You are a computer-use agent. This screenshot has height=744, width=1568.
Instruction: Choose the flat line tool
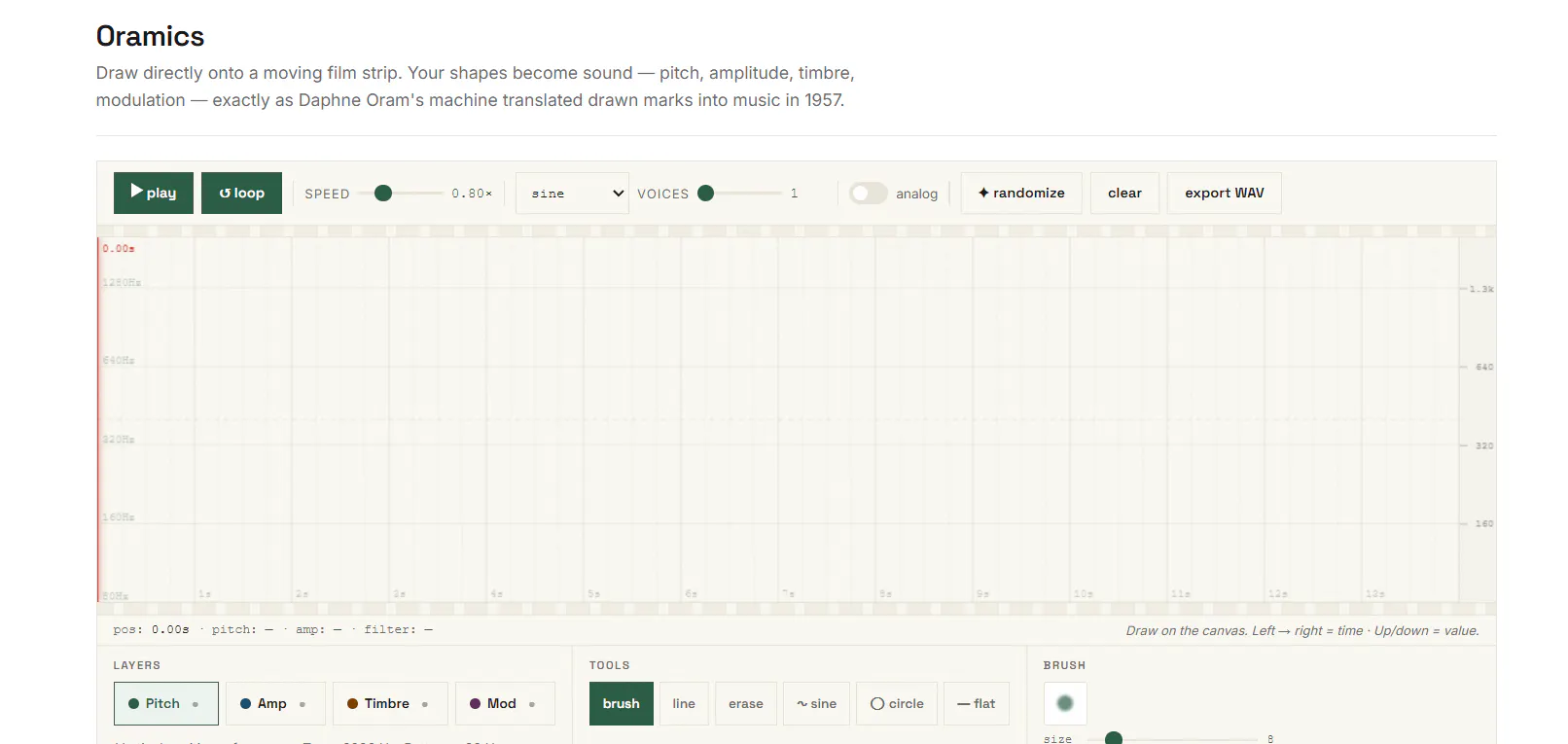(x=977, y=704)
